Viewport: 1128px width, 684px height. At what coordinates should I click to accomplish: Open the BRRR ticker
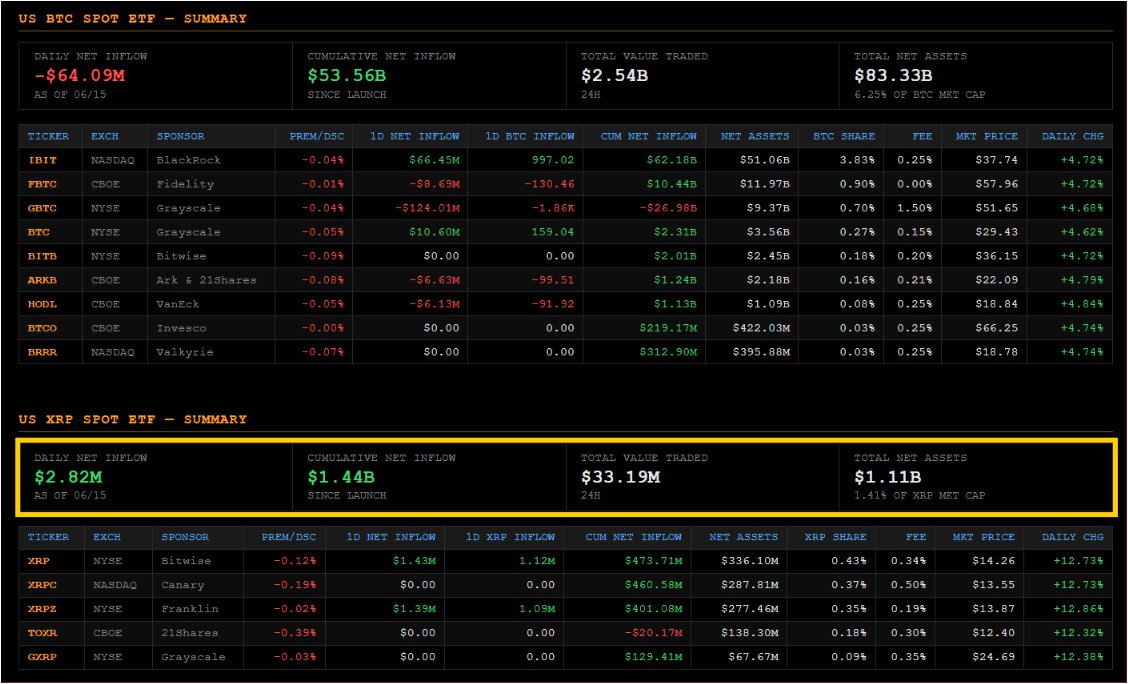point(42,352)
